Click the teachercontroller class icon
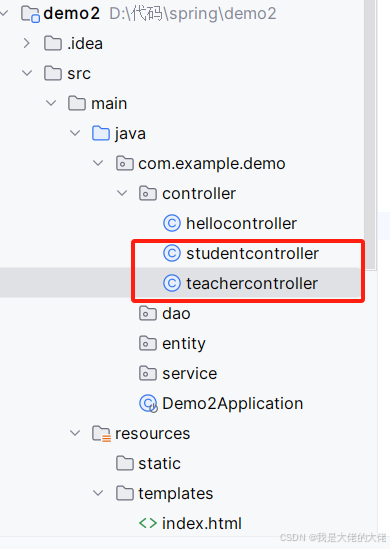This screenshot has height=549, width=390. [x=172, y=283]
